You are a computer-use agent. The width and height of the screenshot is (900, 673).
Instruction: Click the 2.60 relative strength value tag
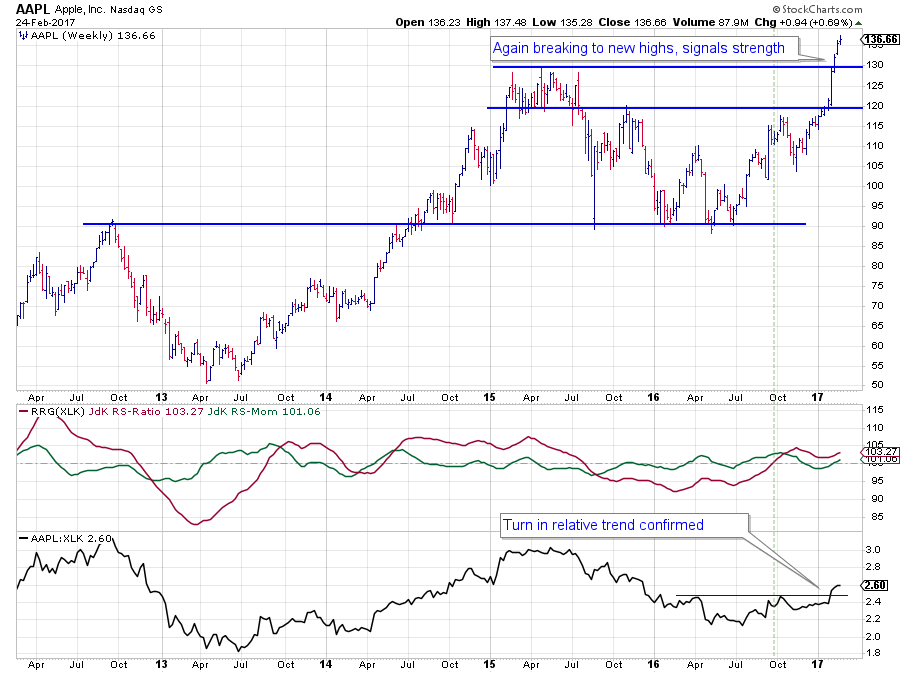(x=876, y=585)
